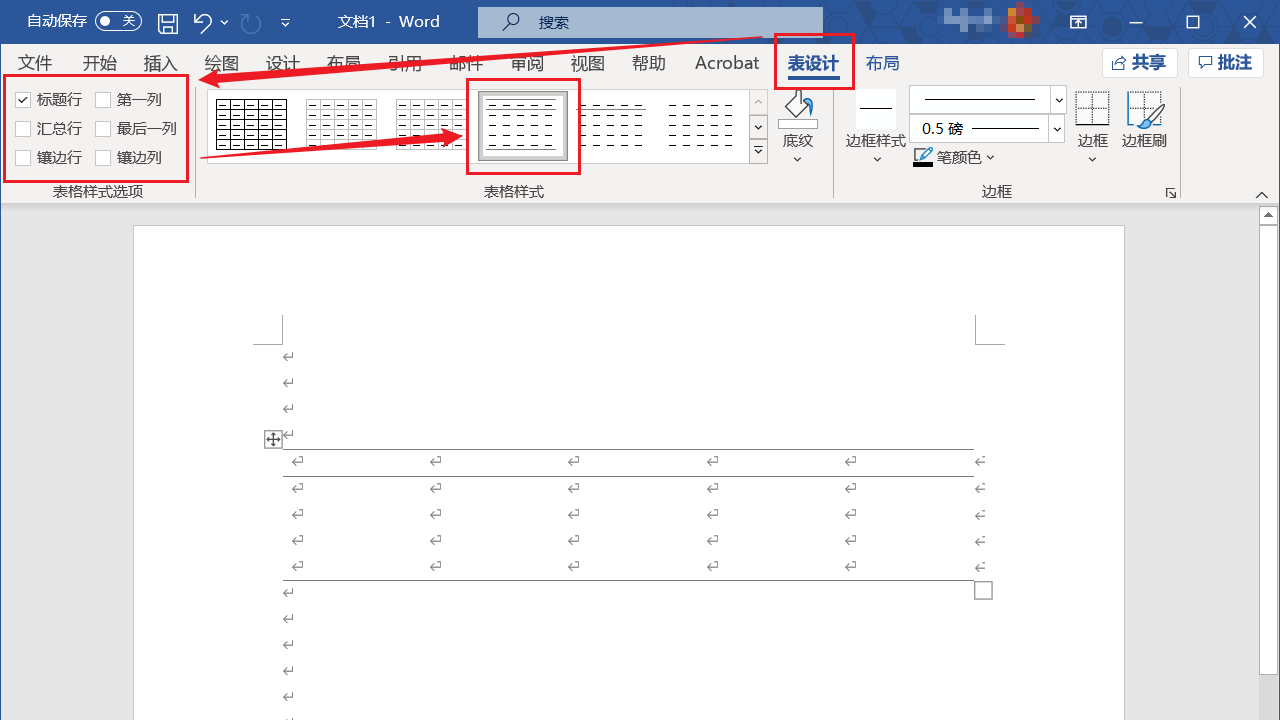Open the 边框 group dialog launcher
Screen dimensions: 1280x720
tap(1171, 193)
